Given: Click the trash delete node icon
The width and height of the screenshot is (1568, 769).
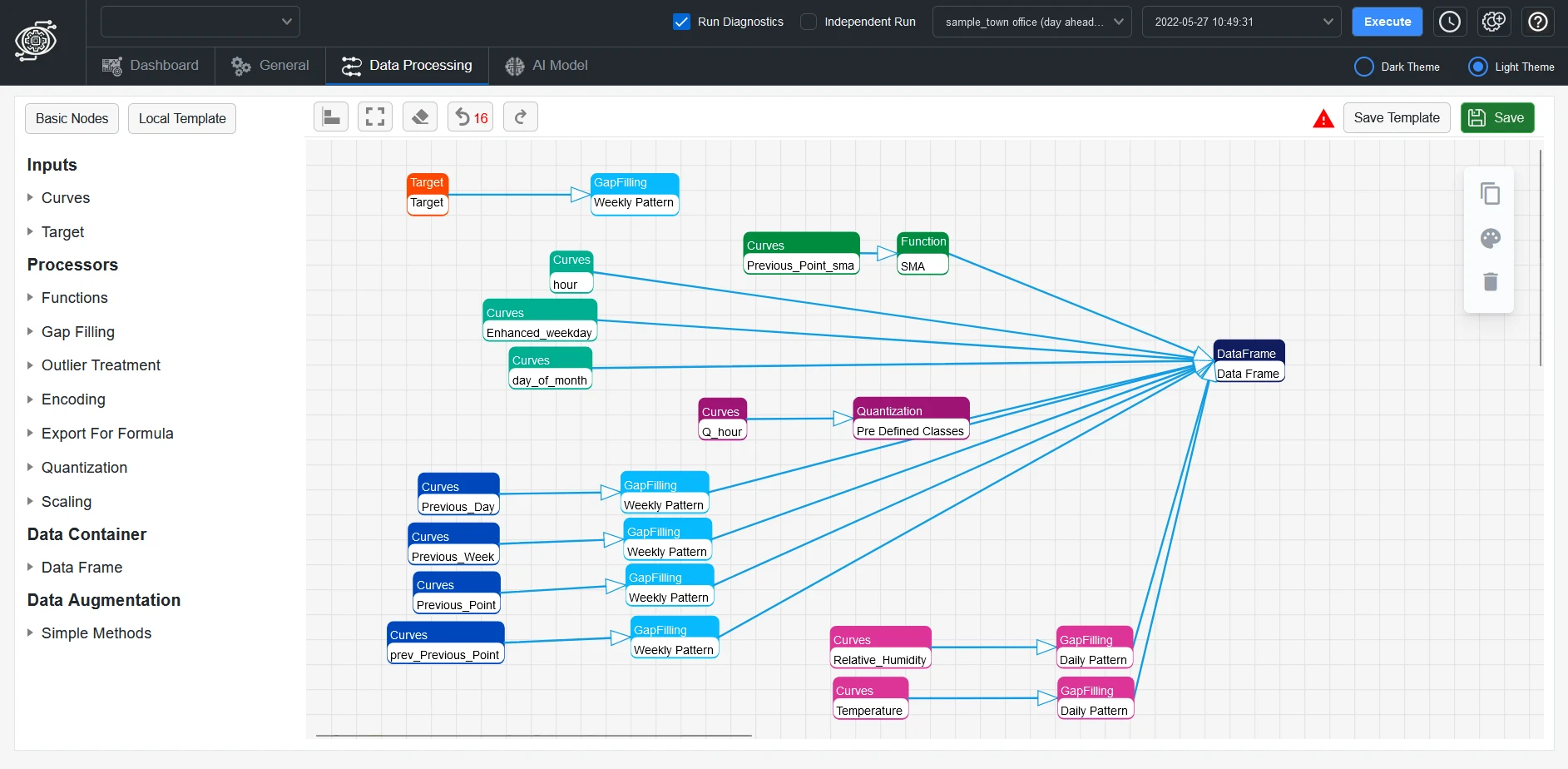Looking at the screenshot, I should 1491,281.
